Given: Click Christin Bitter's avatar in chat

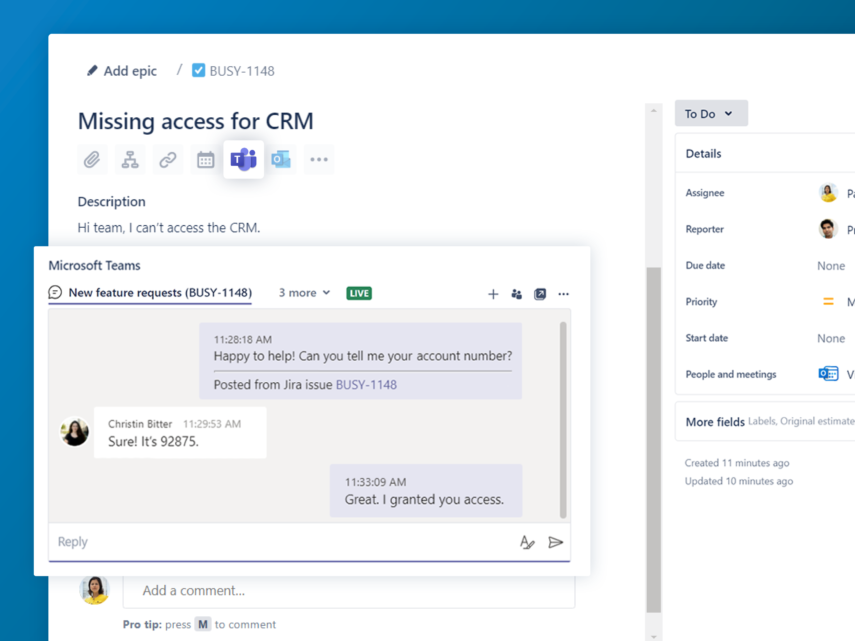Looking at the screenshot, I should (74, 432).
